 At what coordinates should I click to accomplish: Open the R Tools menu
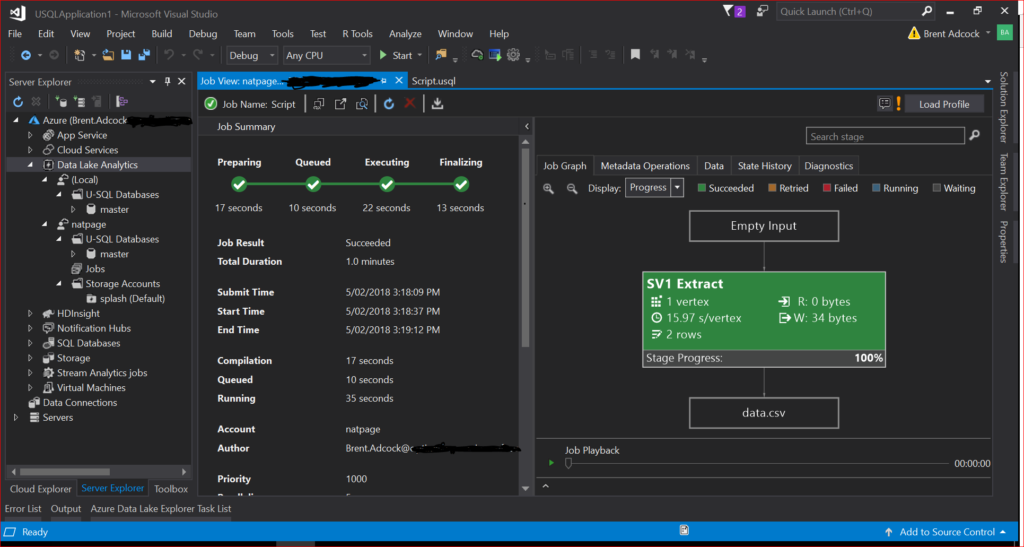pyautogui.click(x=357, y=34)
